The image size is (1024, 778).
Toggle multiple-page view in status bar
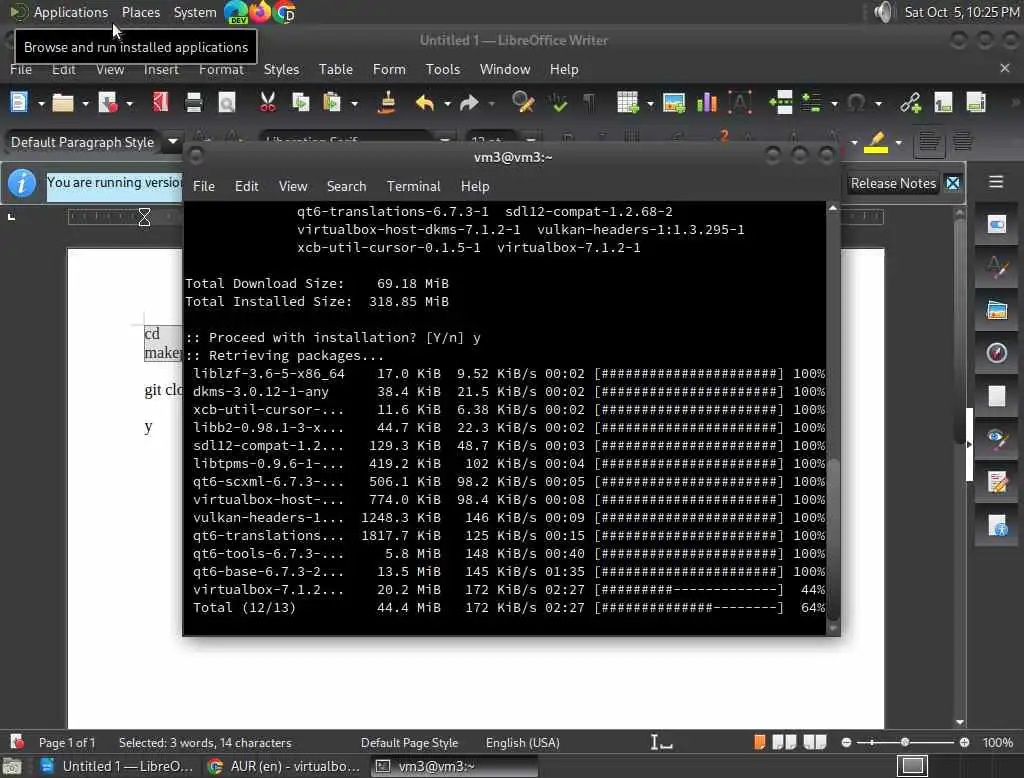(784, 742)
